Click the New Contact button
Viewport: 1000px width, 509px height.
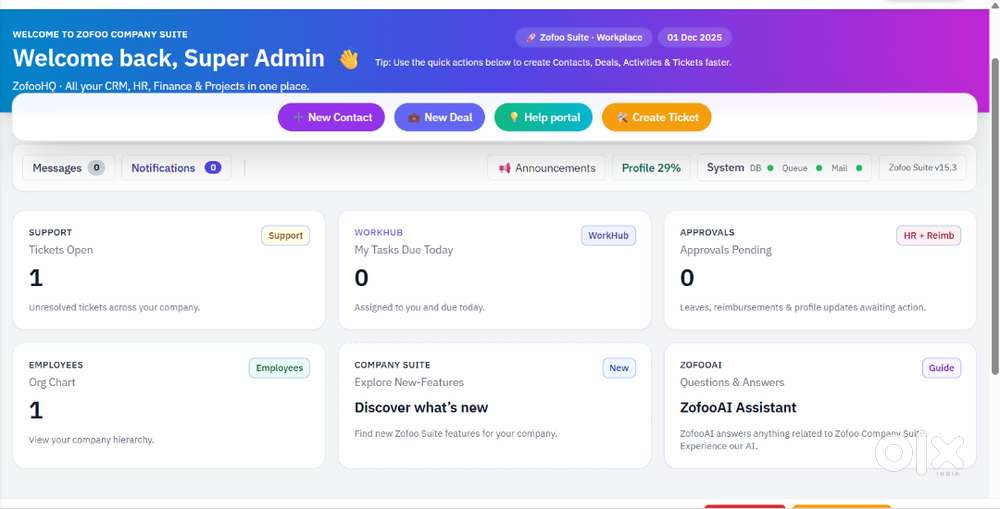(x=331, y=117)
